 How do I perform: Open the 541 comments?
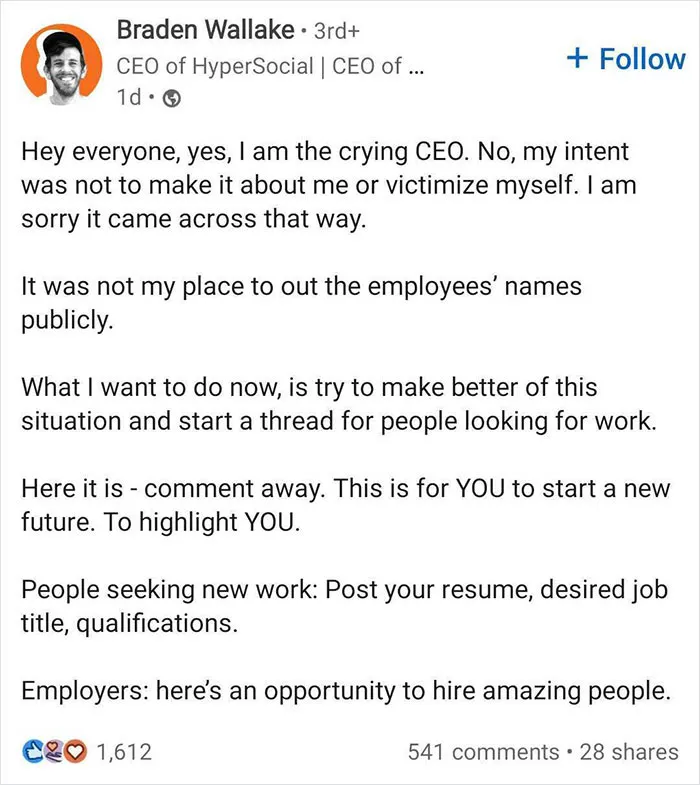(x=483, y=752)
